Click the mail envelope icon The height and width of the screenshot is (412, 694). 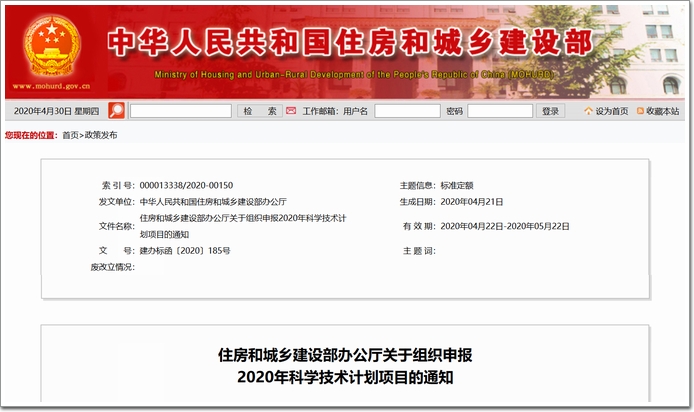(291, 111)
